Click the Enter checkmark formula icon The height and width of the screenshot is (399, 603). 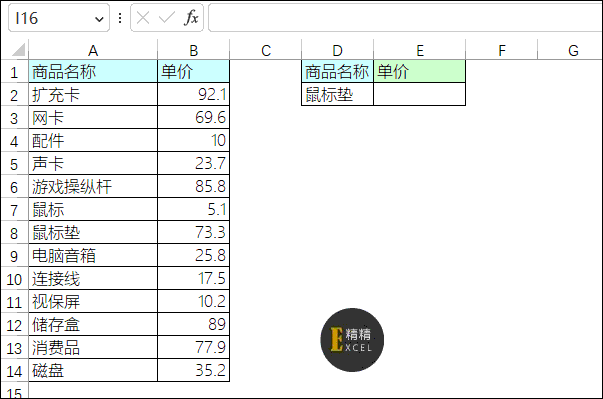(x=167, y=18)
